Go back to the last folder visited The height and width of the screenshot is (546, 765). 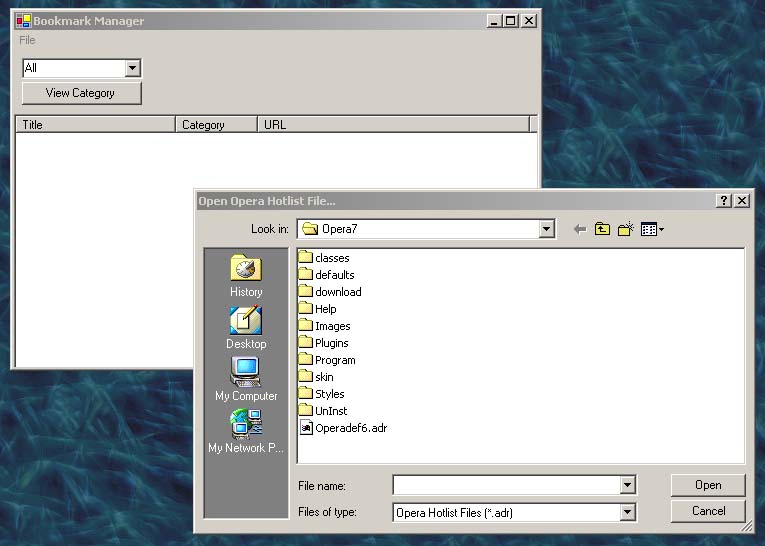pyautogui.click(x=579, y=229)
